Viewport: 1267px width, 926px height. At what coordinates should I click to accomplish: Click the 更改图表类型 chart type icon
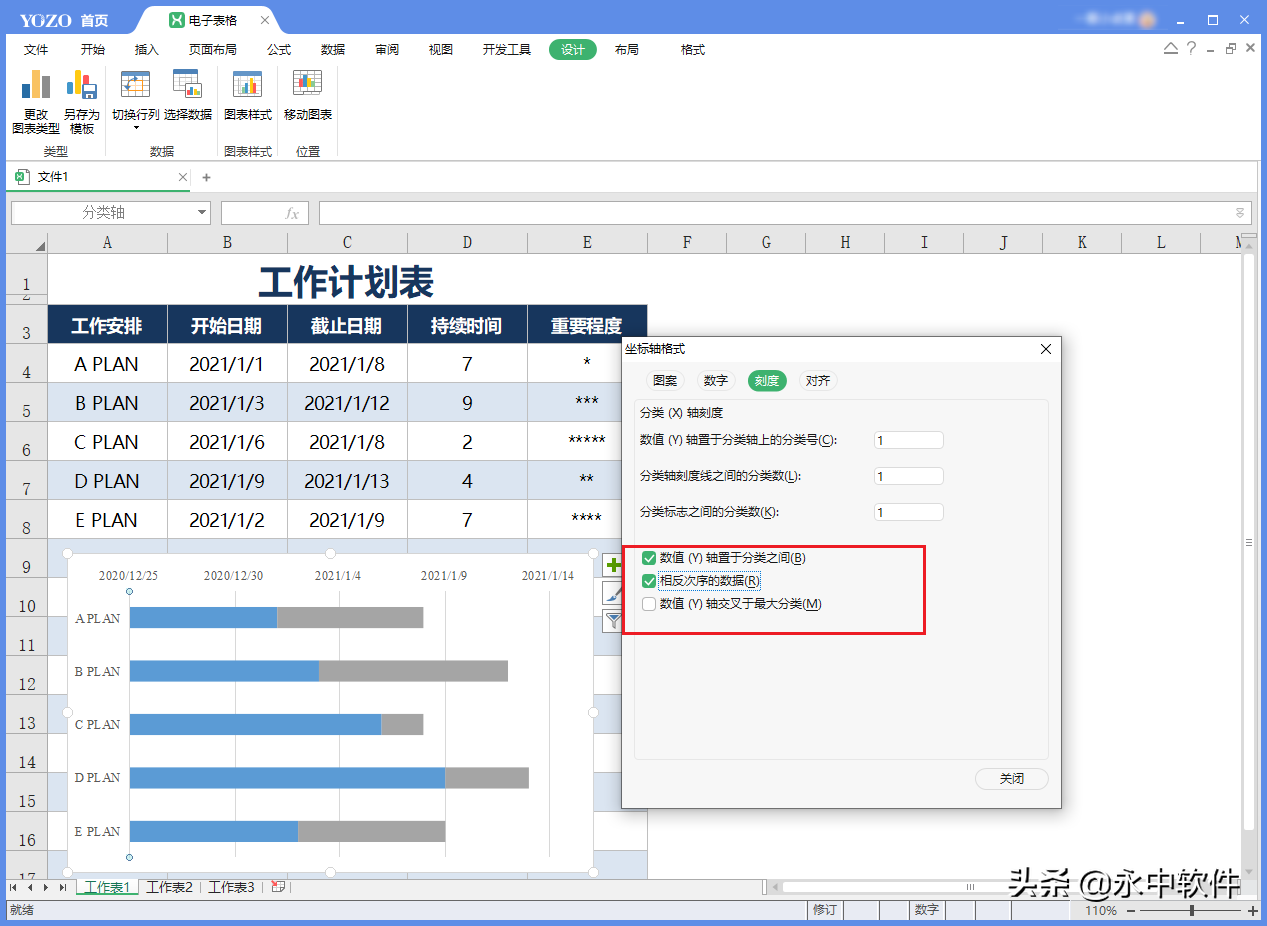tap(36, 85)
